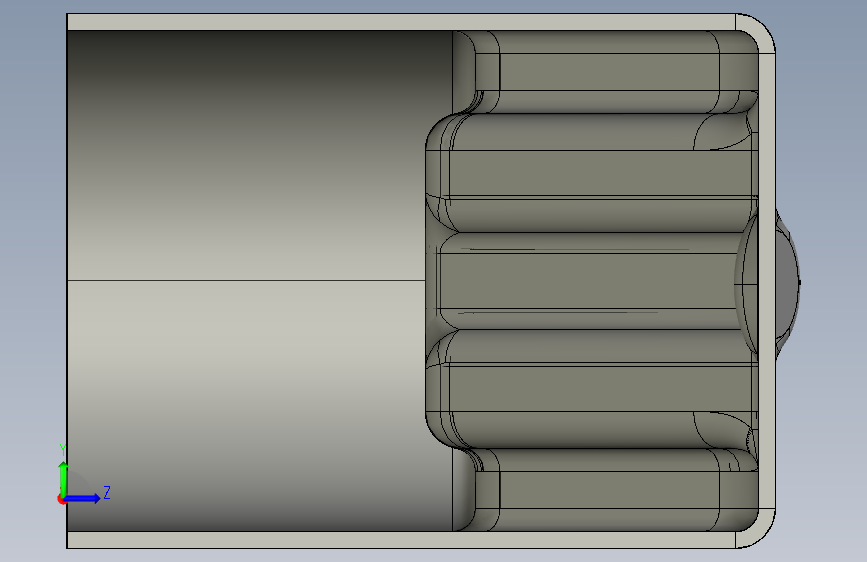This screenshot has height=562, width=867.
Task: Click the green Y axis arrow of the triad
Action: click(x=64, y=478)
